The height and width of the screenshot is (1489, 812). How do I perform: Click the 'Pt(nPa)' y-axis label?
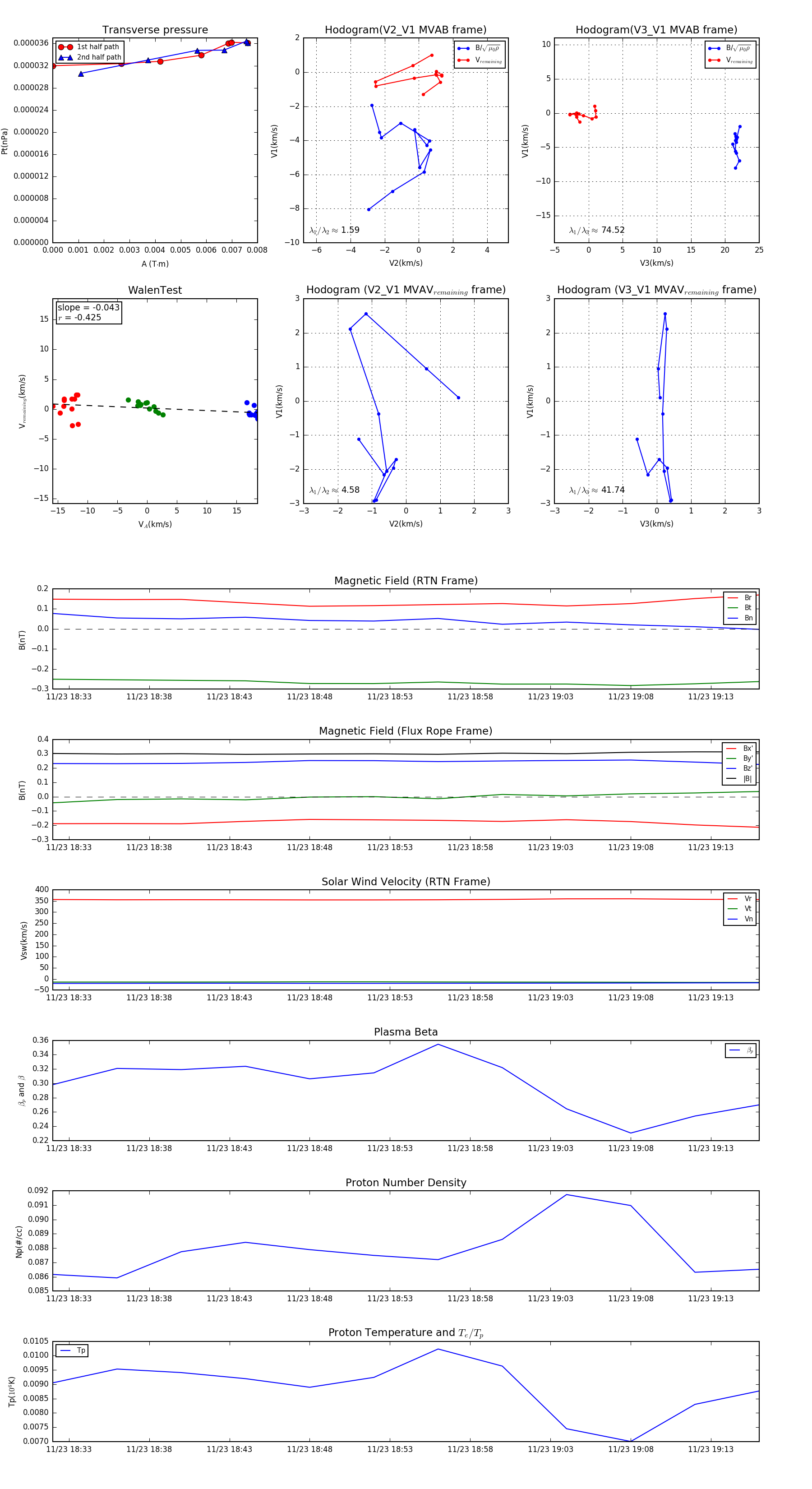click(5, 141)
